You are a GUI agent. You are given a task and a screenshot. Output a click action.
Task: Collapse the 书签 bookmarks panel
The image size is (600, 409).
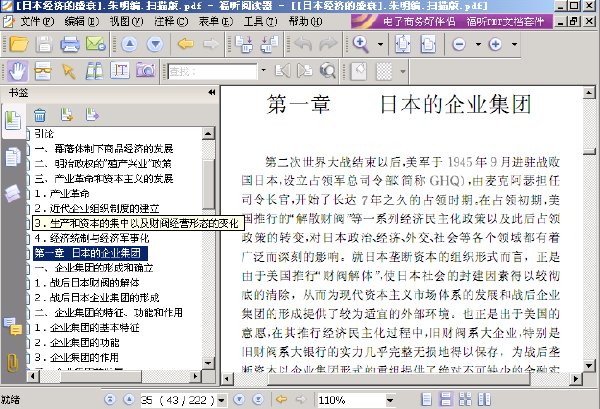pyautogui.click(x=212, y=92)
